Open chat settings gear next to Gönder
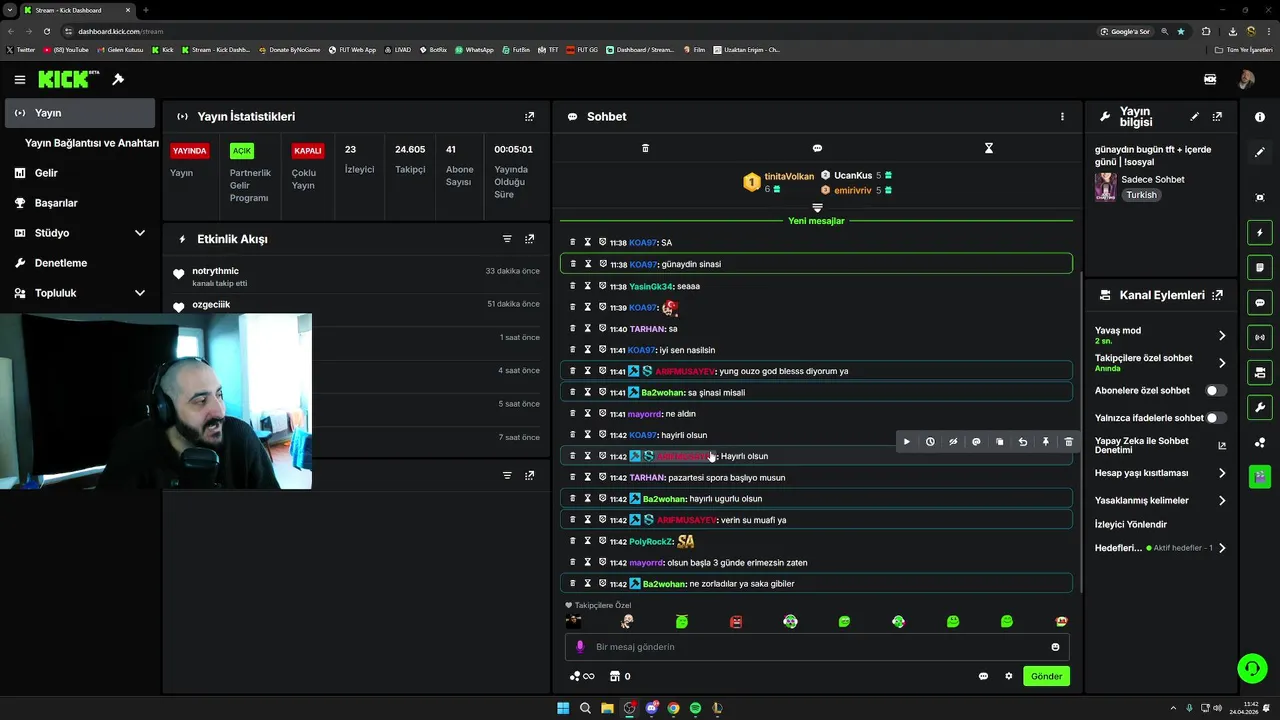Image resolution: width=1280 pixels, height=720 pixels. pos(1008,676)
